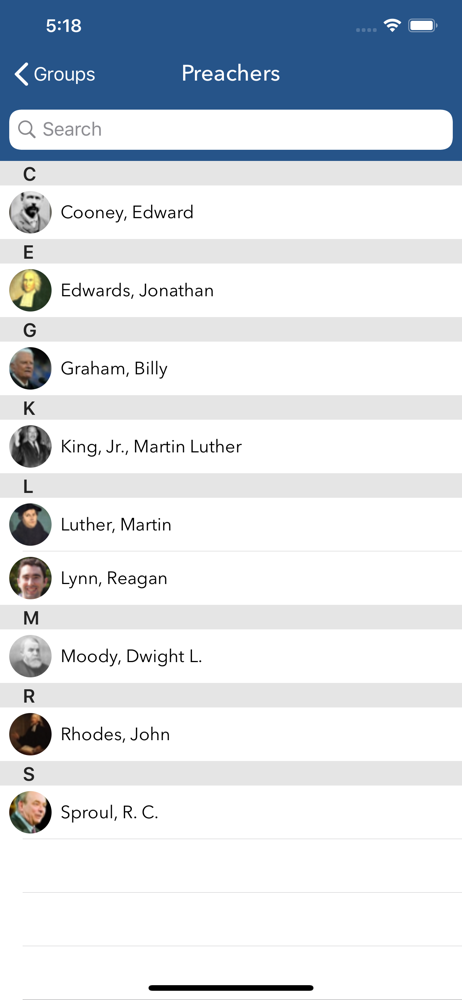Tap R. C. Sproul's avatar
The height and width of the screenshot is (1000, 462).
tap(30, 812)
